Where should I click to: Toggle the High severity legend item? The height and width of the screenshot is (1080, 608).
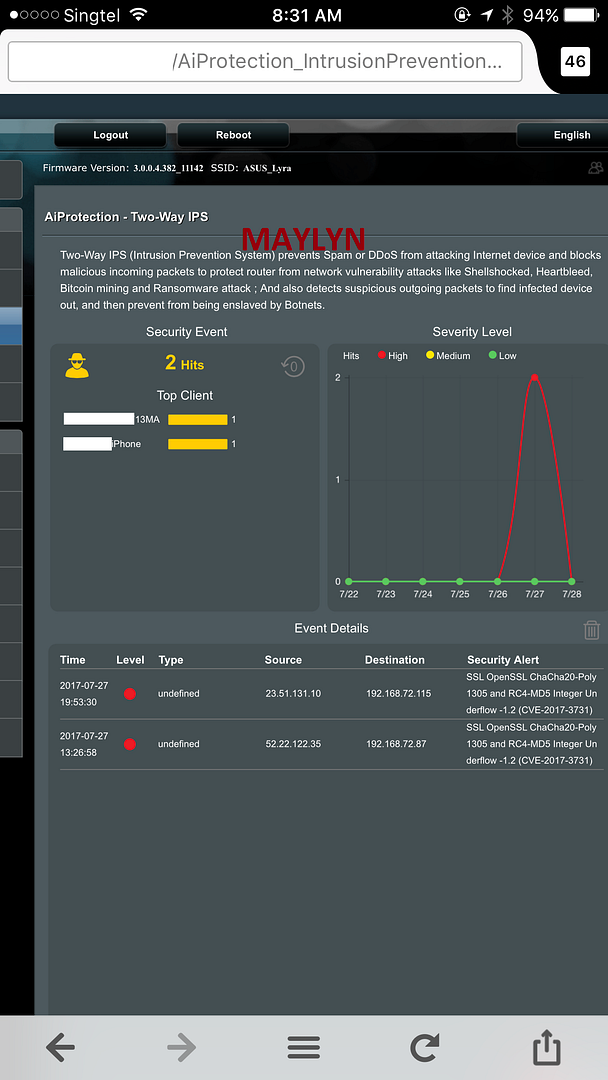pos(390,356)
